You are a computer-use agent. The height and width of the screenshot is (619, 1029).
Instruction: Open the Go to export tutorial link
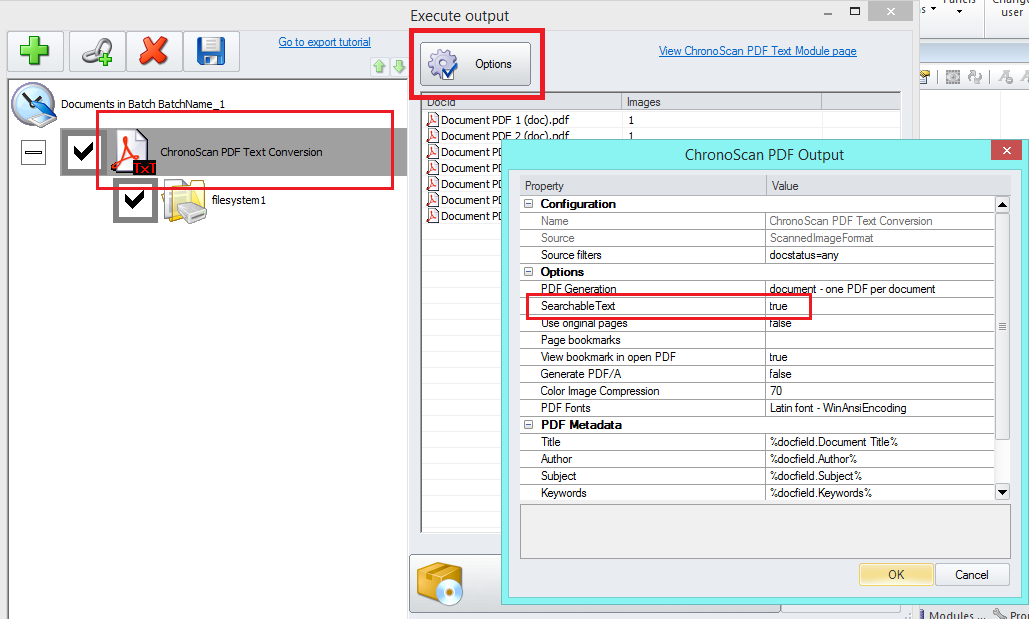coord(324,42)
